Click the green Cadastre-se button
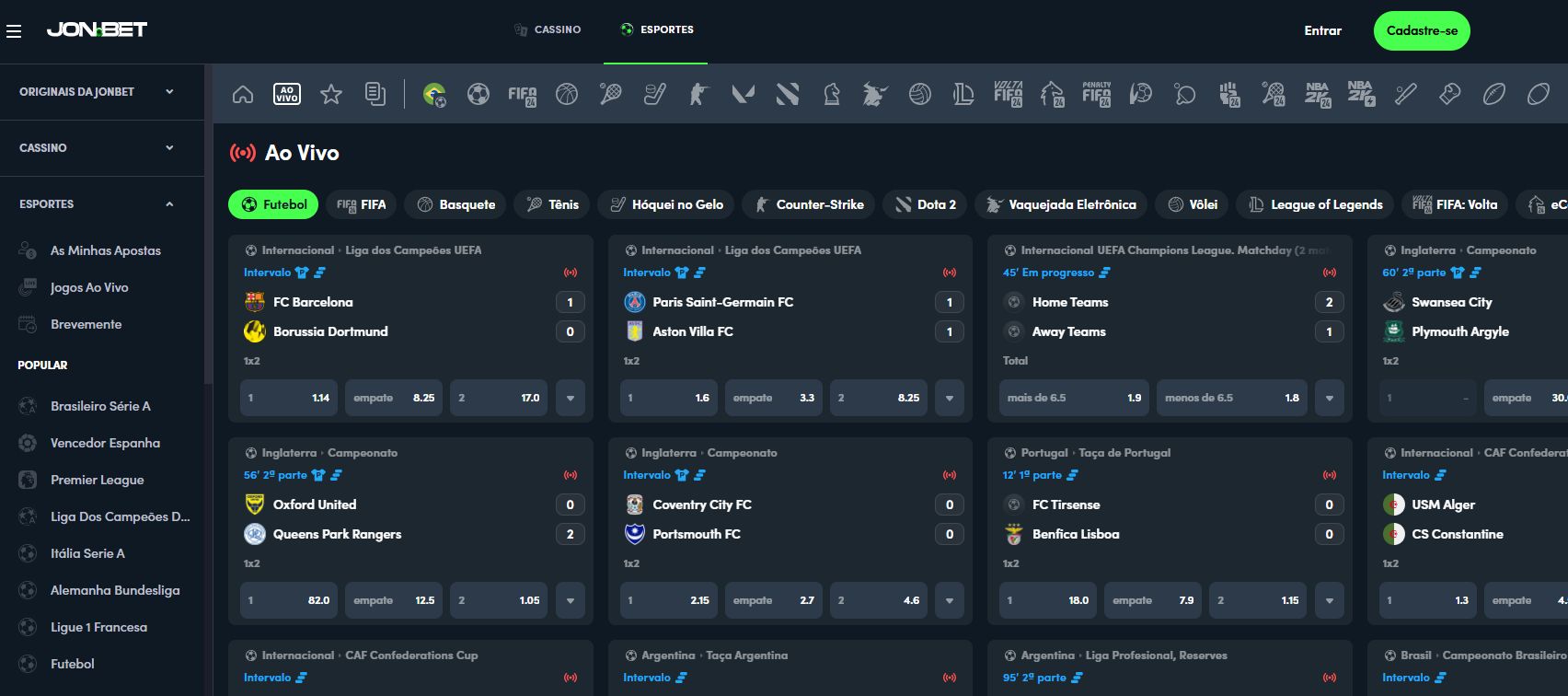The height and width of the screenshot is (696, 1568). coord(1422,30)
